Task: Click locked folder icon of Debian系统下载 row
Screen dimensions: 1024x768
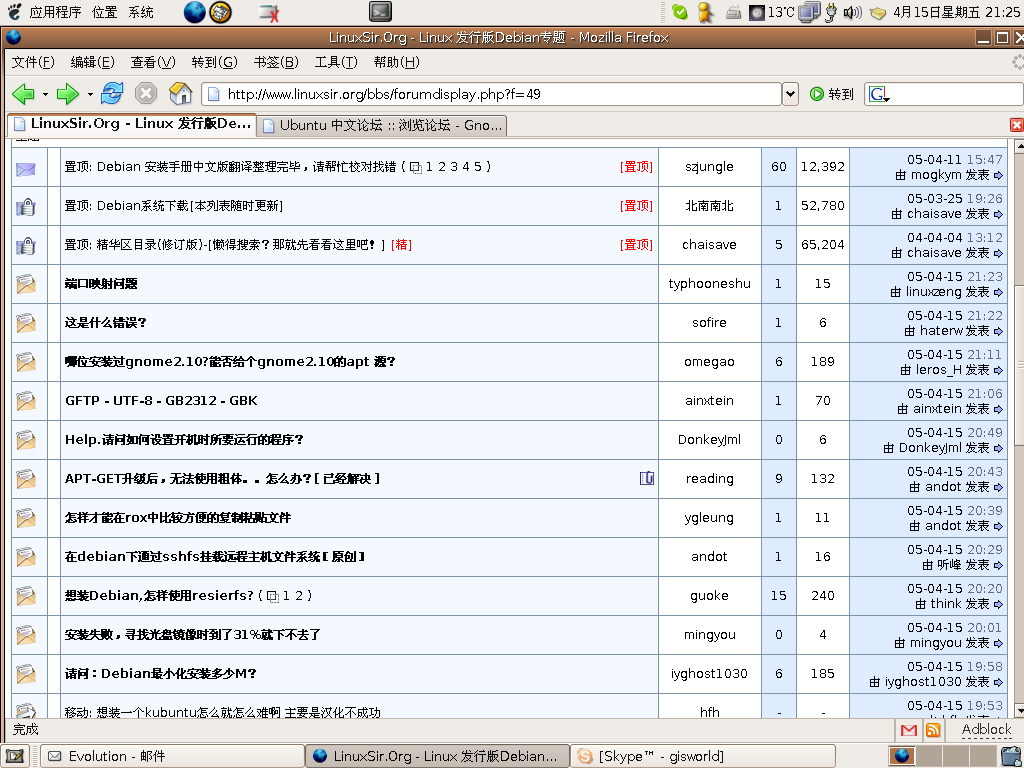Action: pos(25,206)
